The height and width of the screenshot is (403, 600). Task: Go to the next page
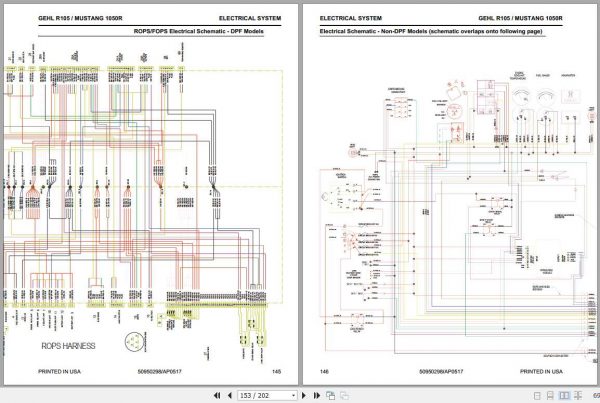pyautogui.click(x=304, y=395)
